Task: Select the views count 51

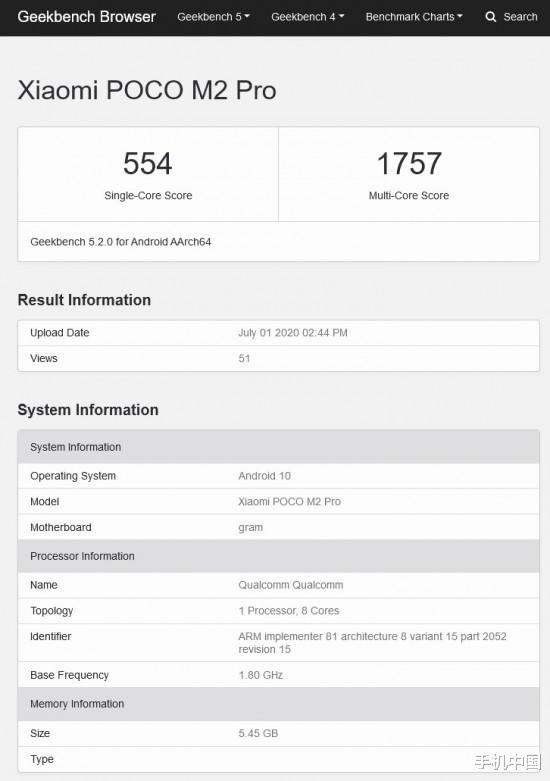Action: click(244, 358)
